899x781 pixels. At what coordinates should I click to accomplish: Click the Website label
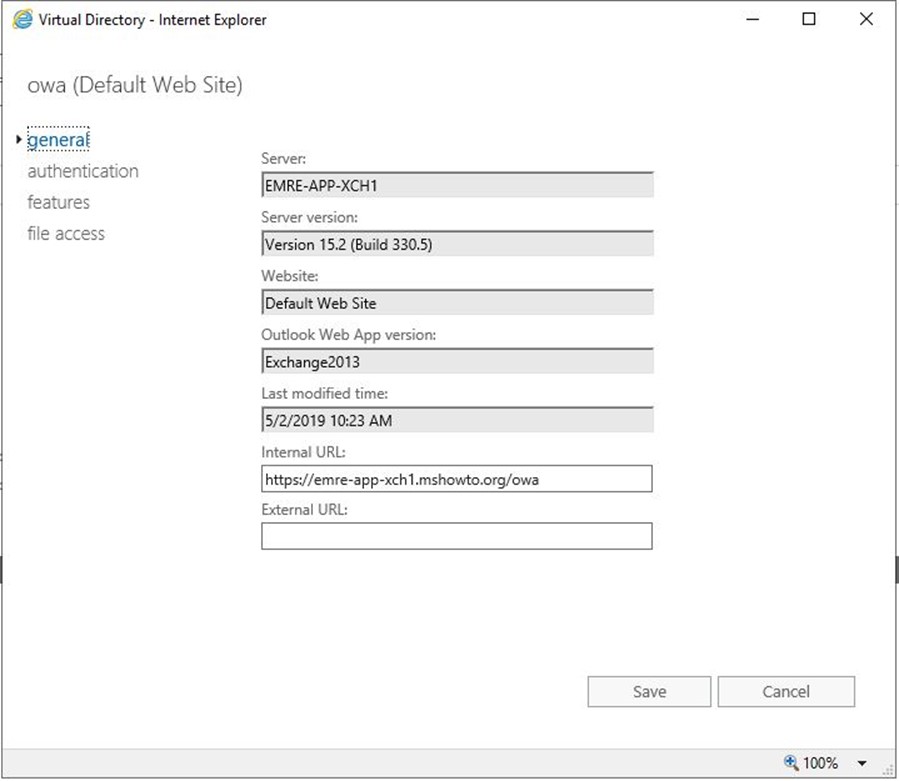[x=290, y=276]
